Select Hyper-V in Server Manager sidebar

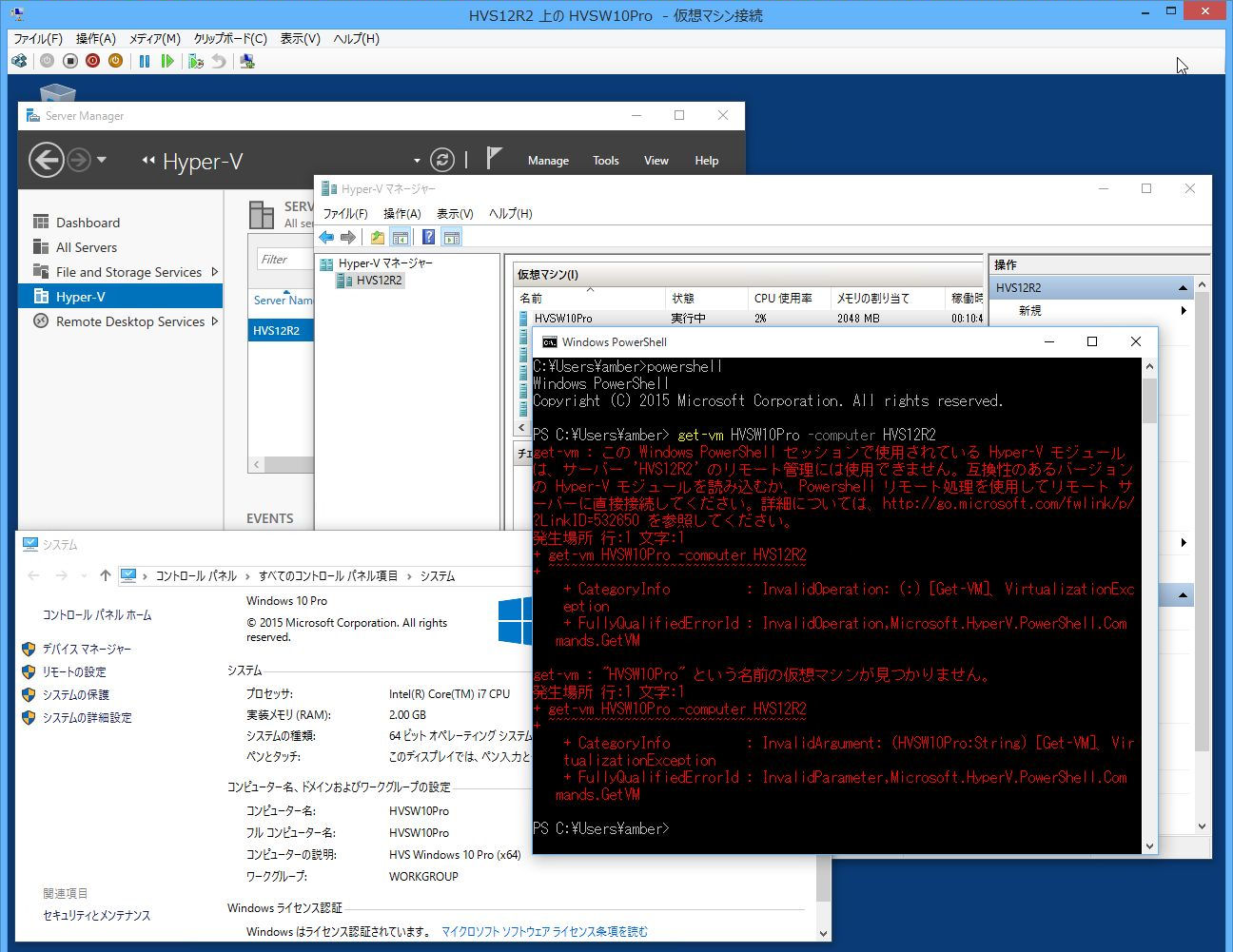pyautogui.click(x=121, y=297)
